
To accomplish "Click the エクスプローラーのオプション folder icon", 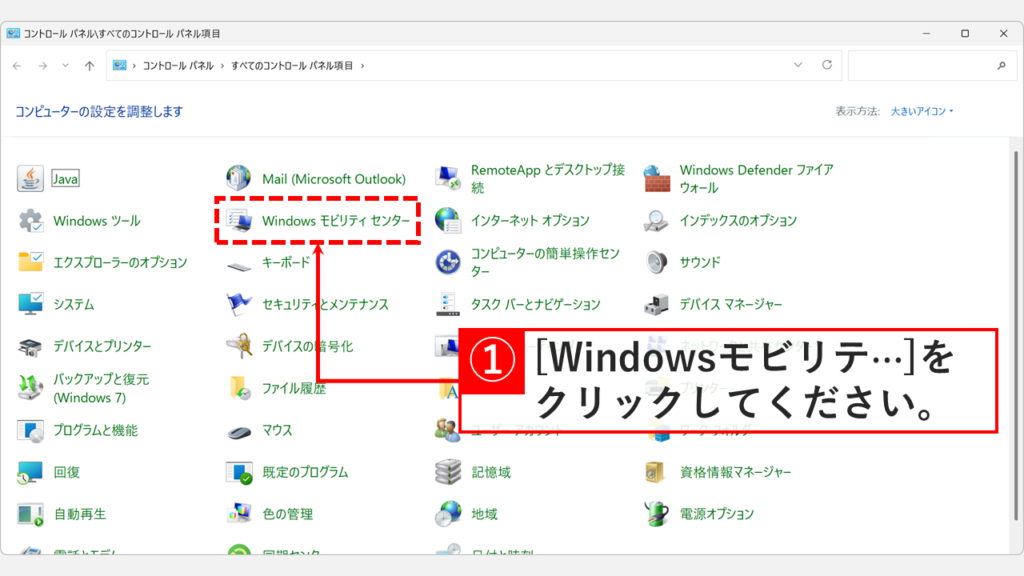I will coord(30,262).
